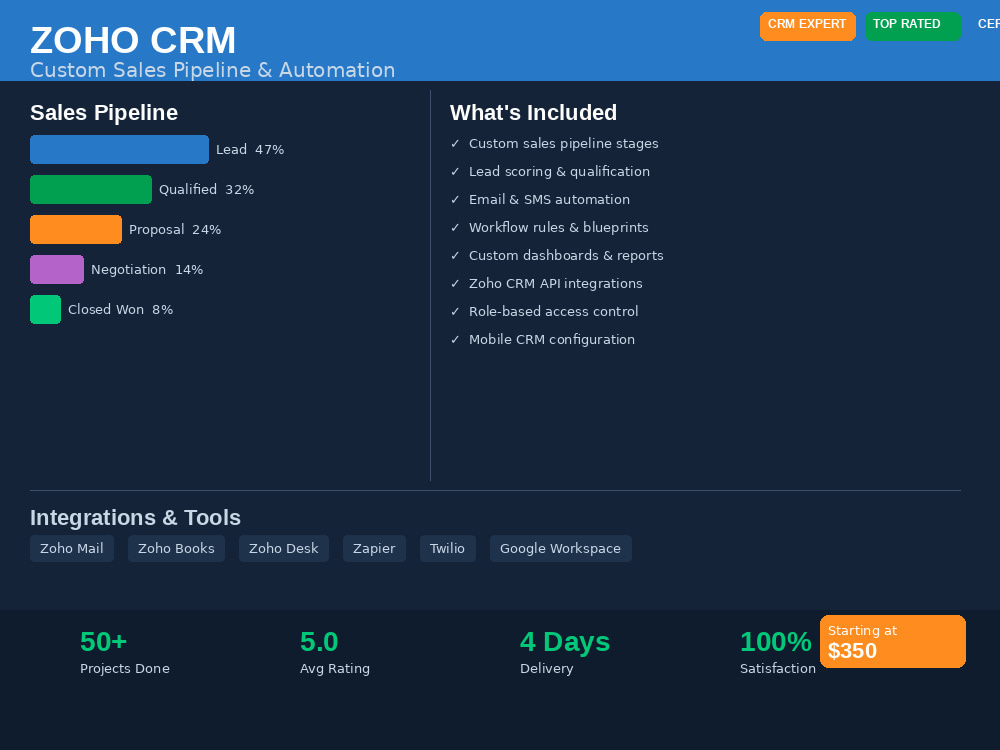1000x750 pixels.
Task: Click the text "Mobile CRM configuration"
Action: pyautogui.click(x=552, y=340)
